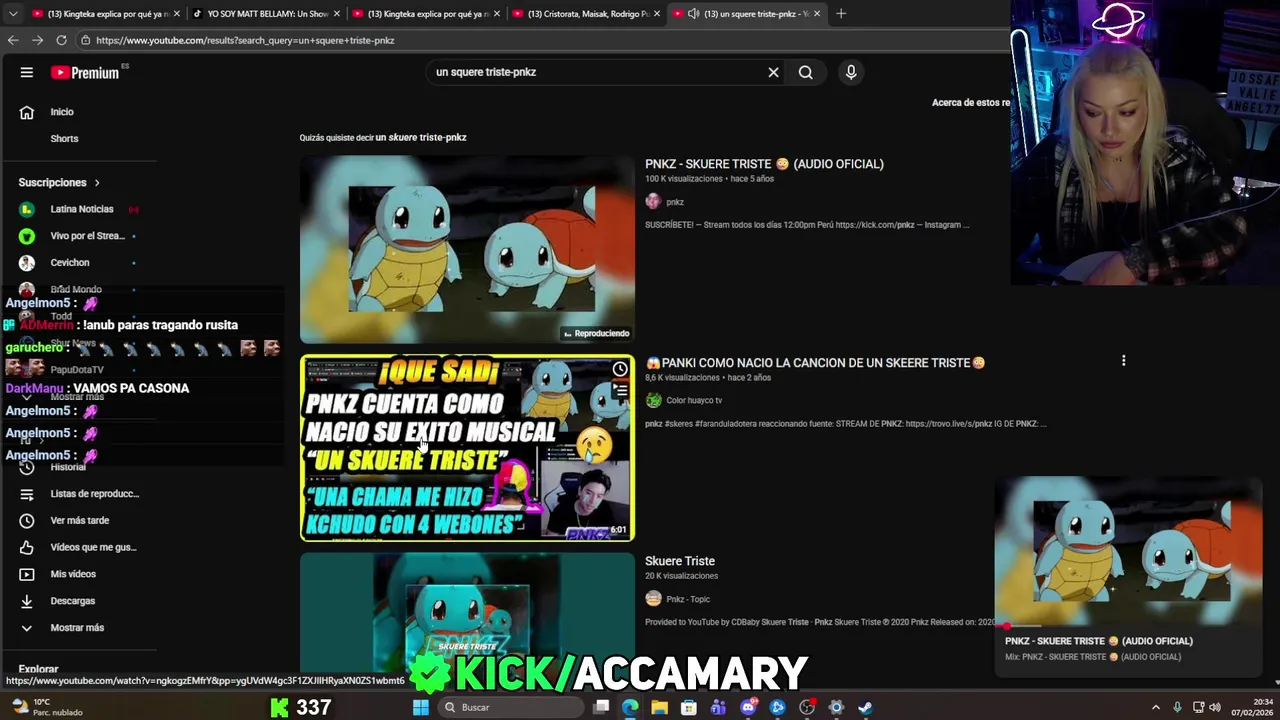1280x720 pixels.
Task: Open a new browser tab
Action: (841, 14)
